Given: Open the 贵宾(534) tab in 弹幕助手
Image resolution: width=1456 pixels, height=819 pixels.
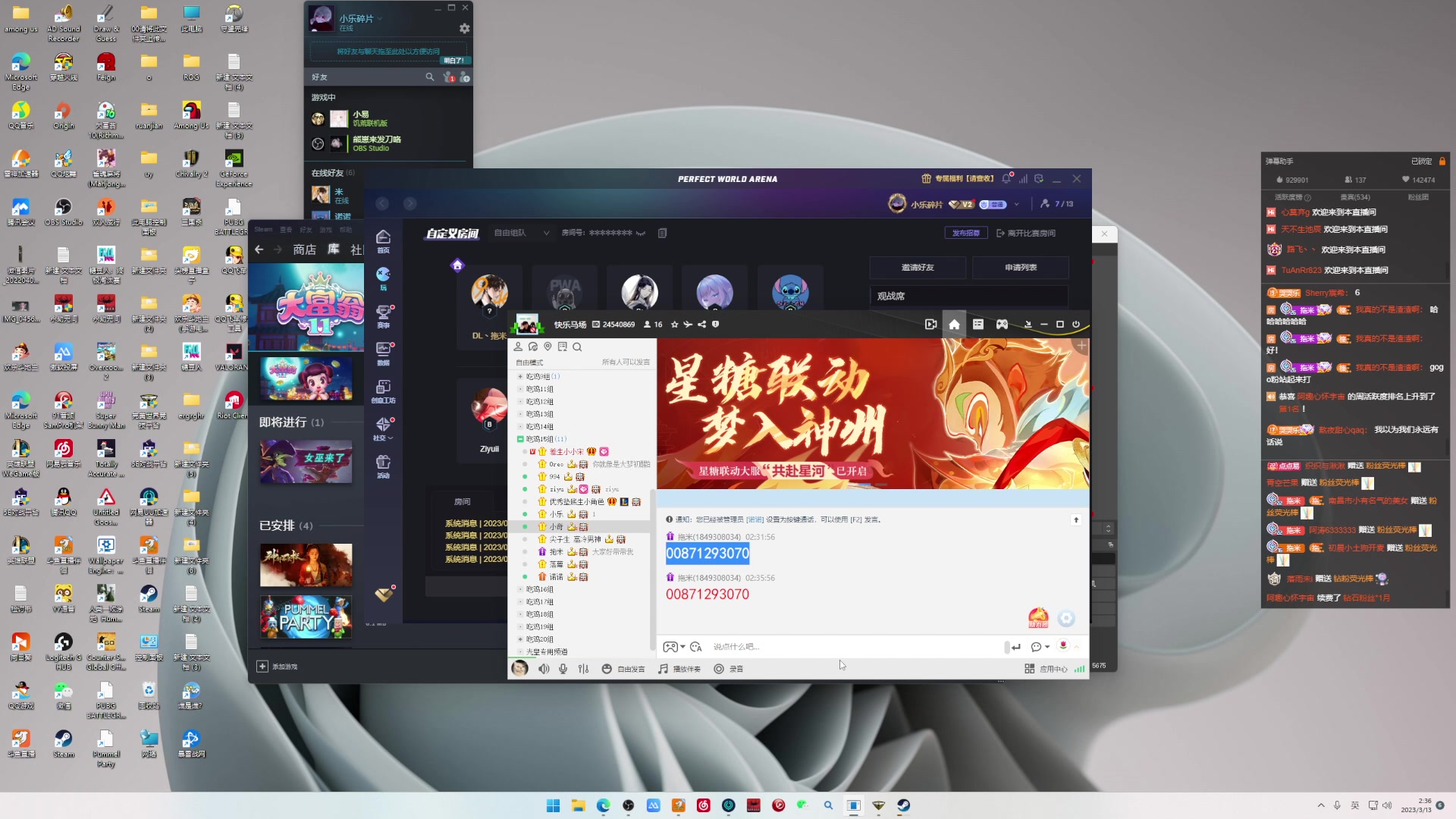Looking at the screenshot, I should coord(1355,197).
